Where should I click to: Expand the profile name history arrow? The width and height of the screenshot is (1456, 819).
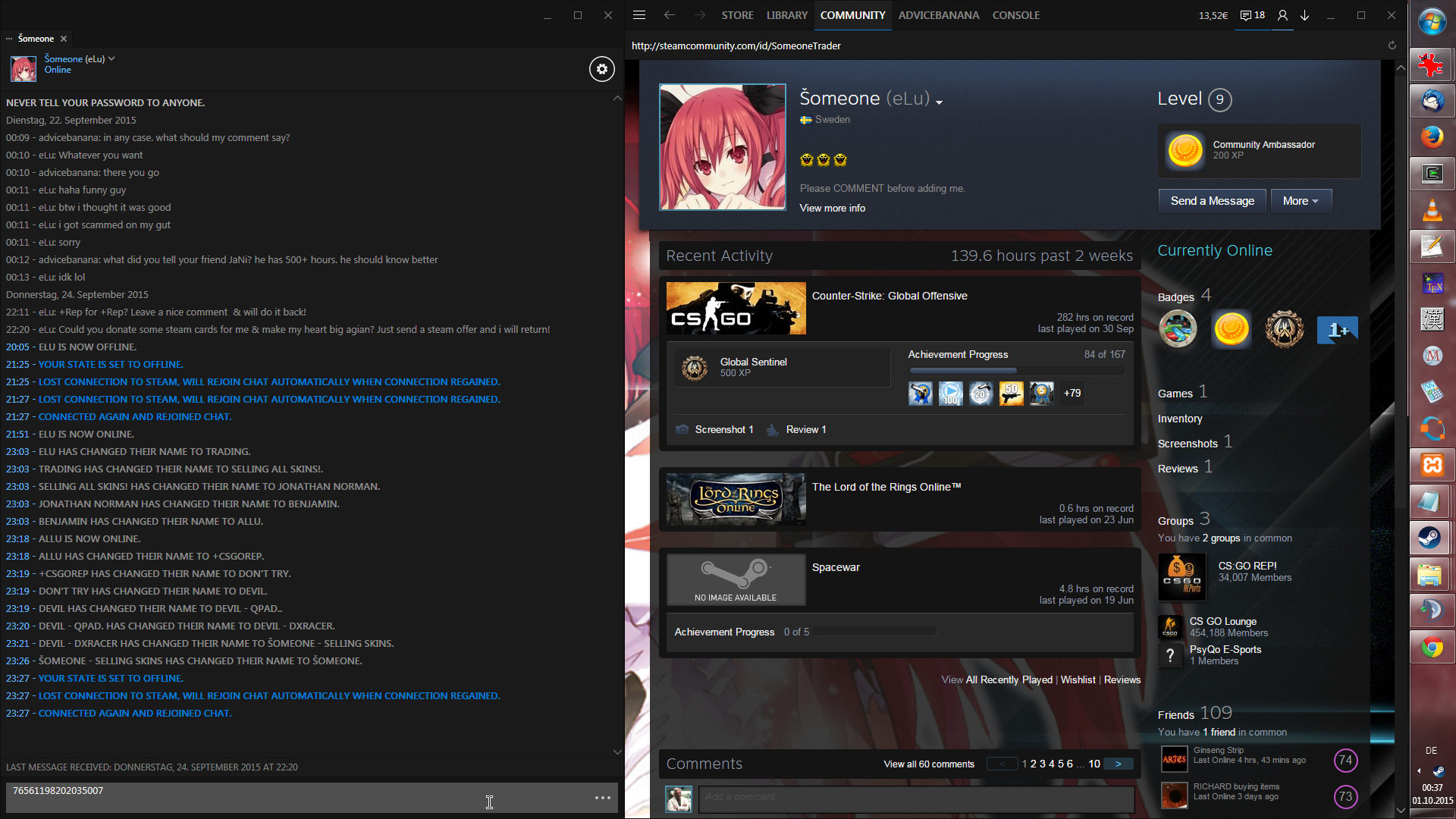(x=939, y=102)
